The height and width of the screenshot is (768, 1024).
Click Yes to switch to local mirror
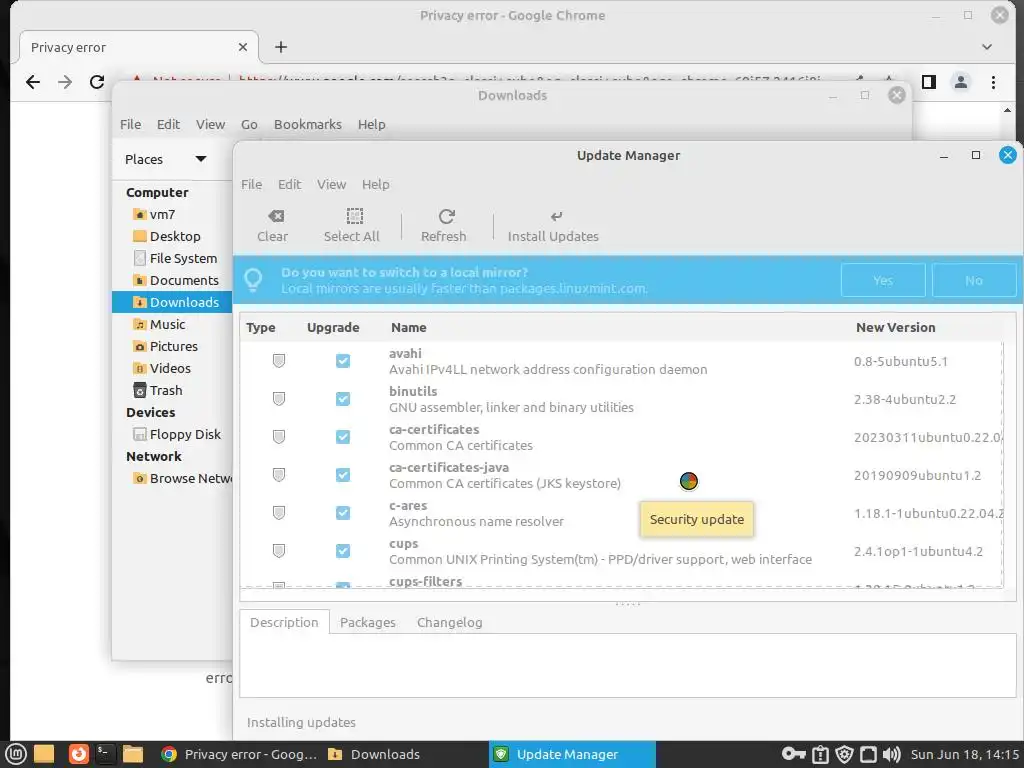[883, 280]
